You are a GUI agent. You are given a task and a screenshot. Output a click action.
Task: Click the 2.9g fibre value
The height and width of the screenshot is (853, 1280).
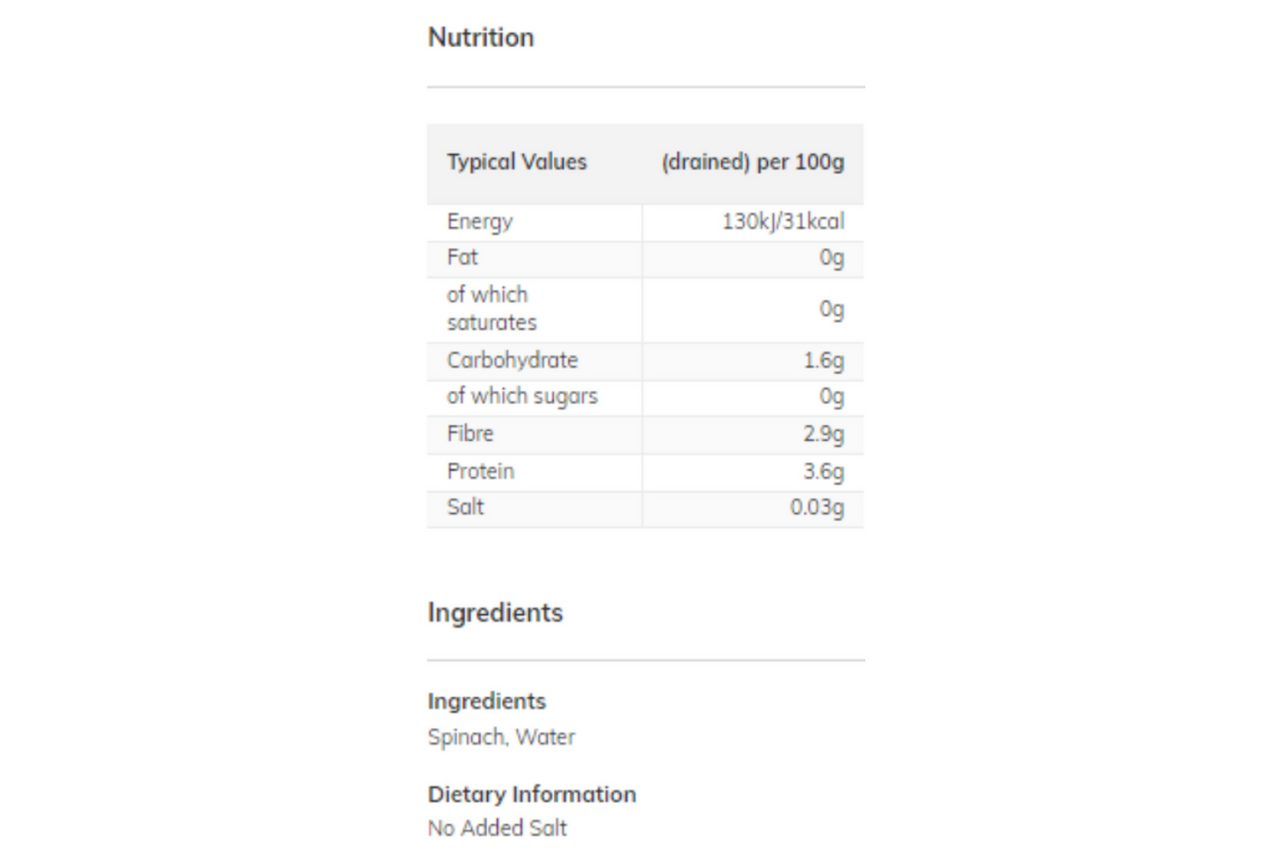pos(824,435)
